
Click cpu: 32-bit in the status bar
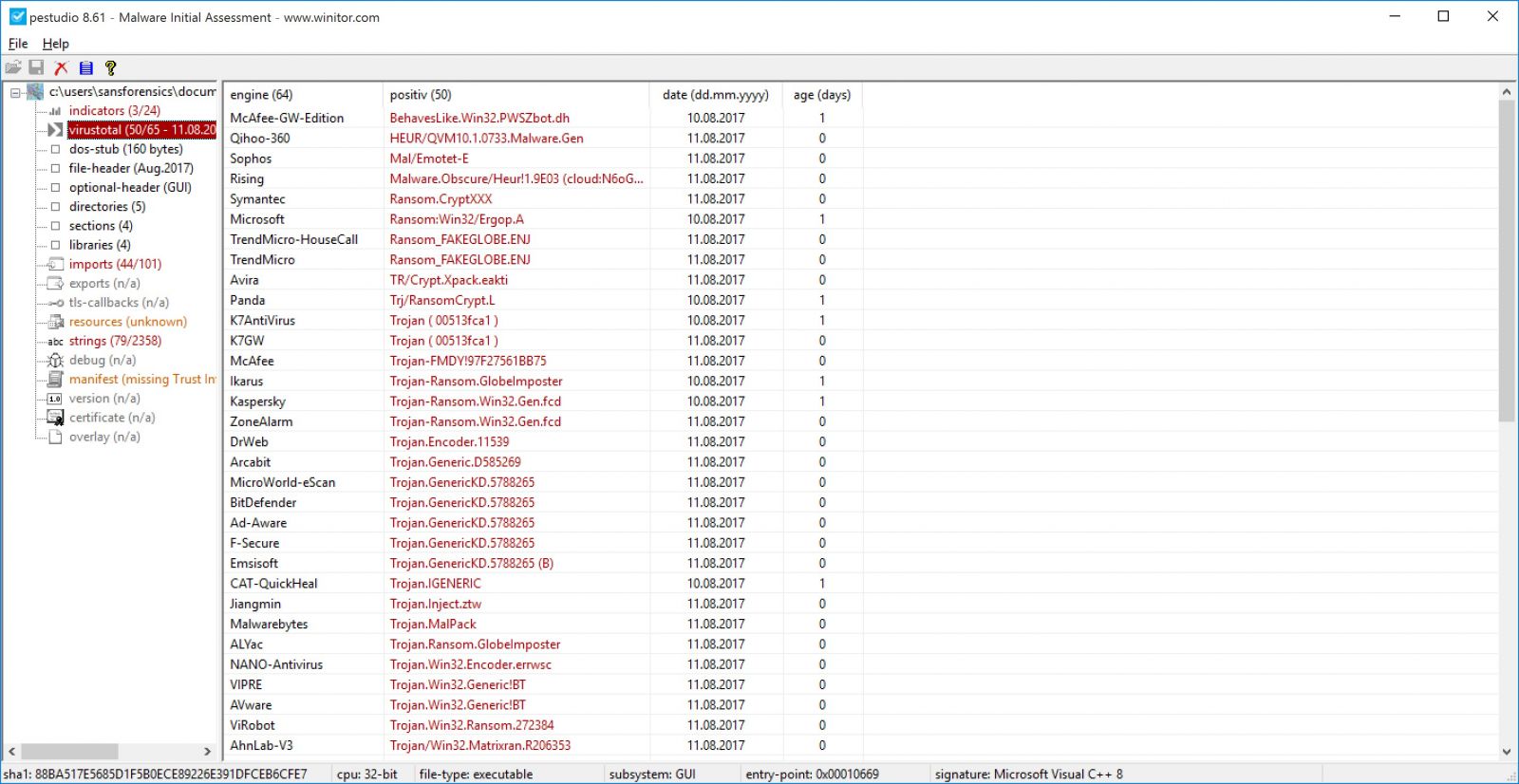click(366, 775)
